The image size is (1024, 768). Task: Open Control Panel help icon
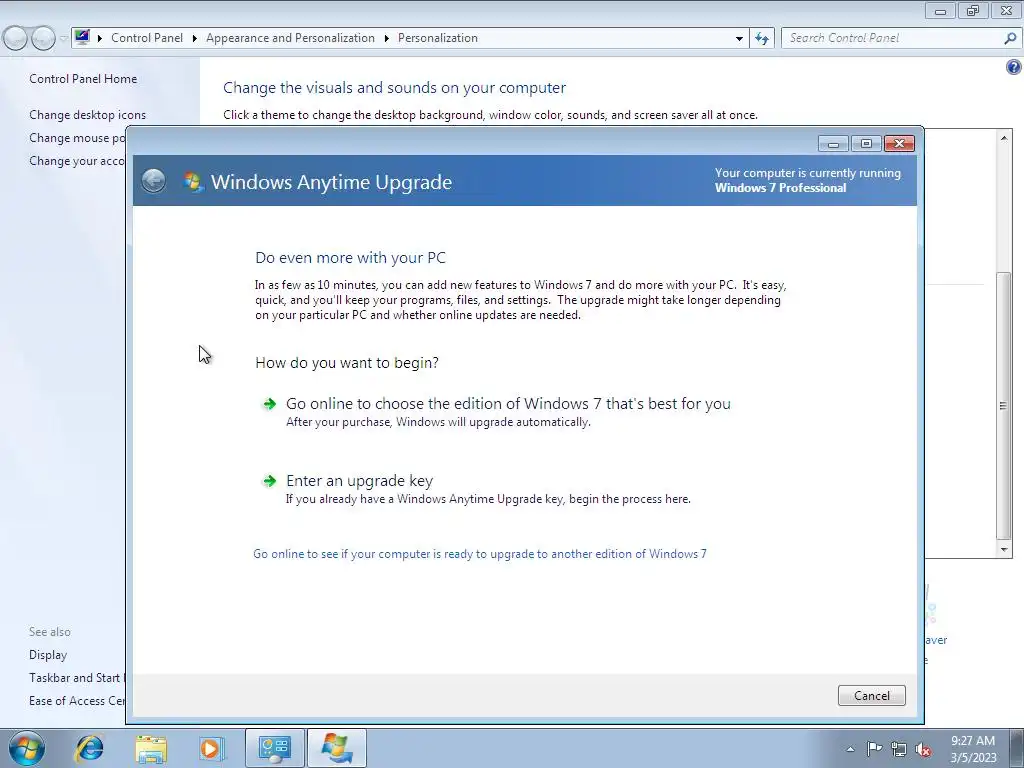coord(1014,67)
